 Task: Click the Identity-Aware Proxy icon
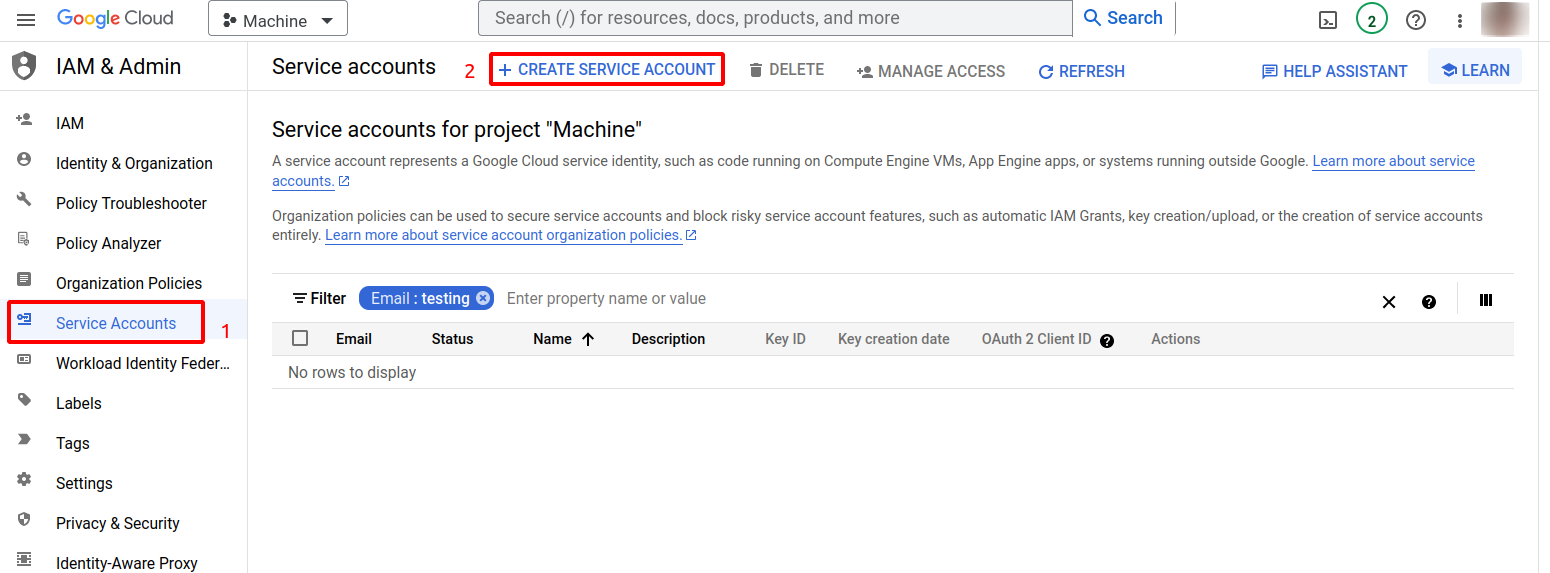[x=24, y=559]
